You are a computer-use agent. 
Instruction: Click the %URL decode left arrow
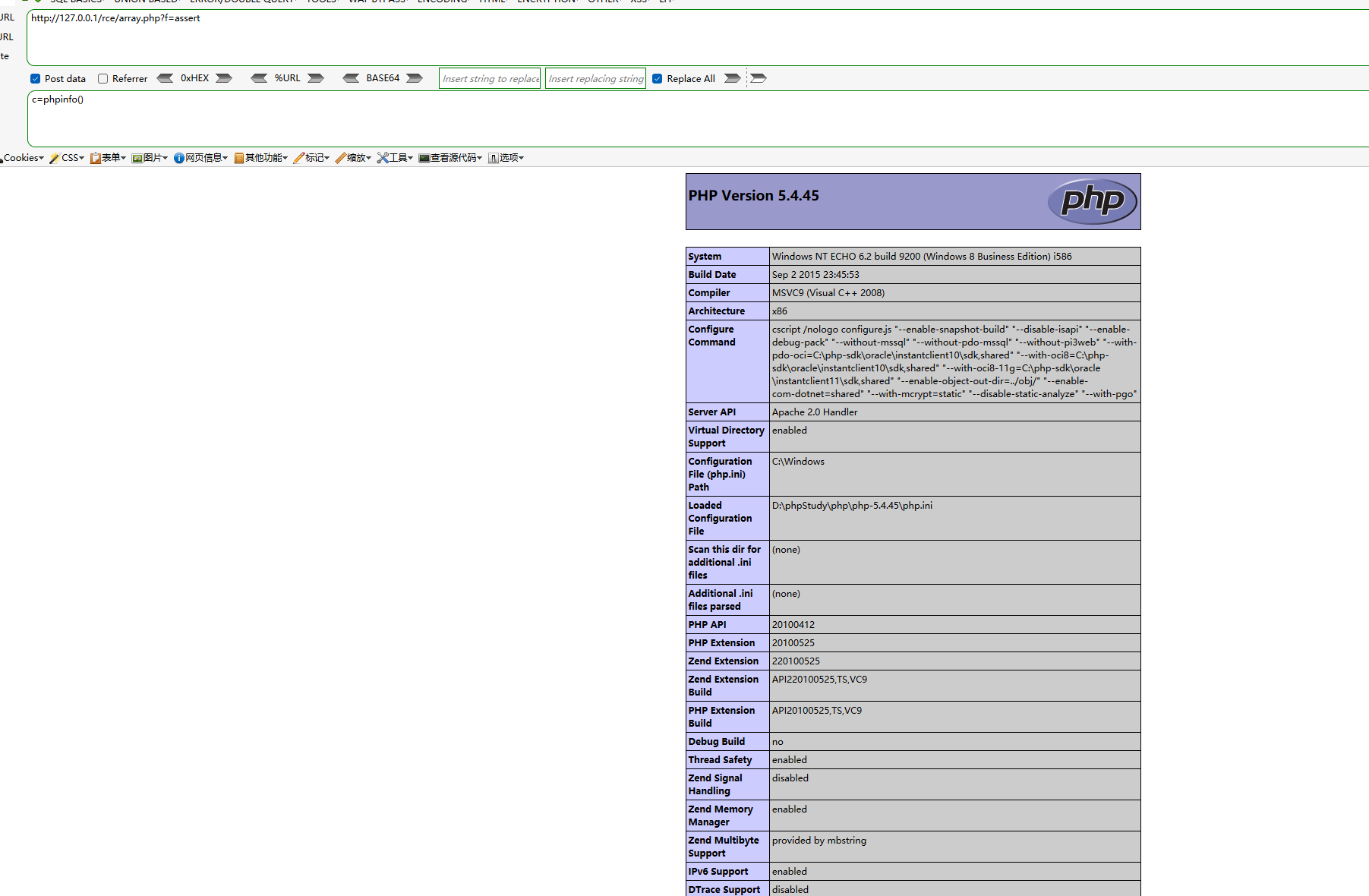(x=259, y=78)
